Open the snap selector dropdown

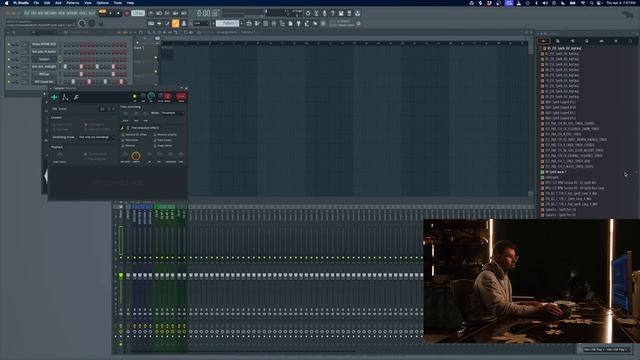(201, 23)
